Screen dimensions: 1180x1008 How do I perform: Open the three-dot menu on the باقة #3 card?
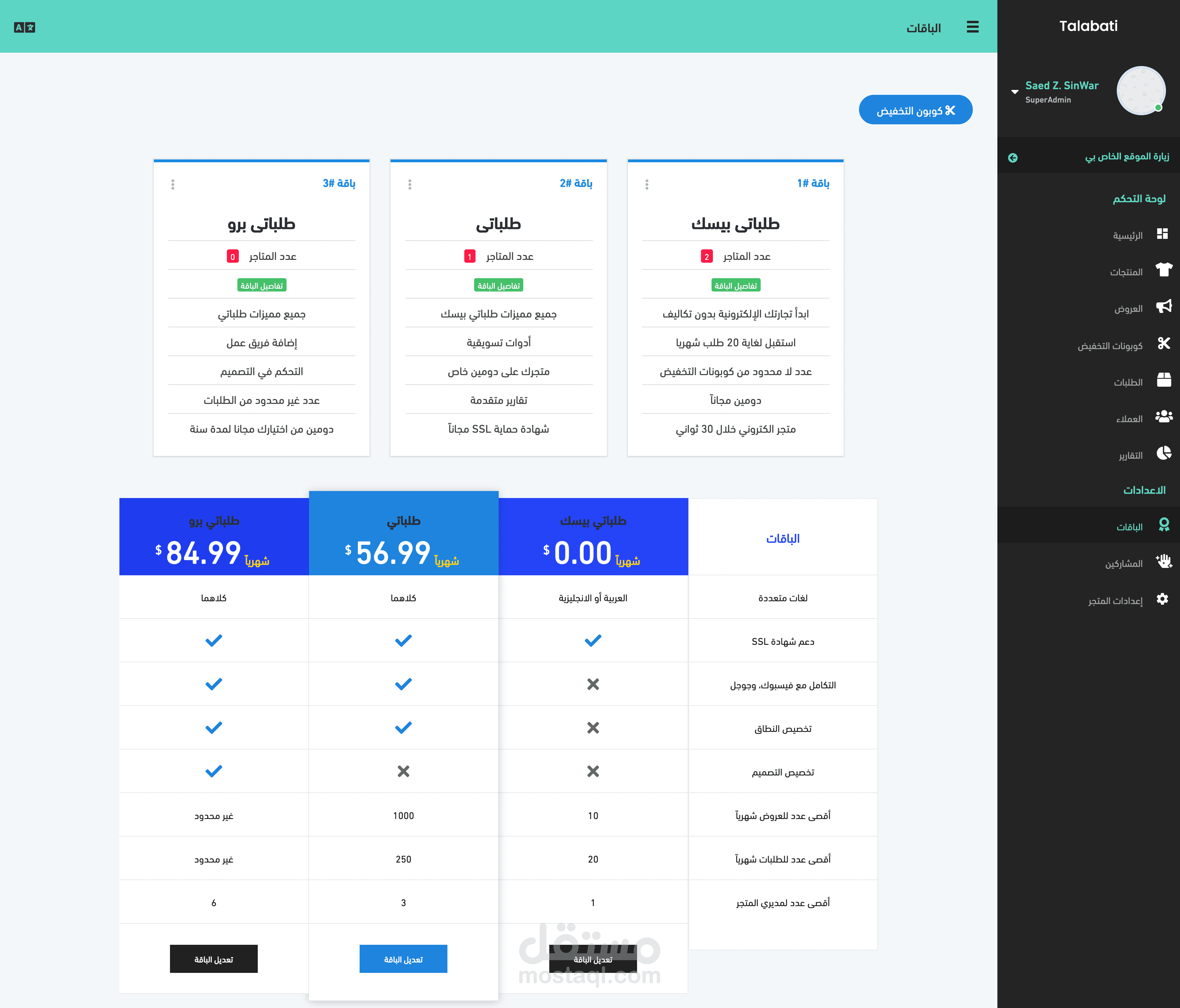point(172,184)
